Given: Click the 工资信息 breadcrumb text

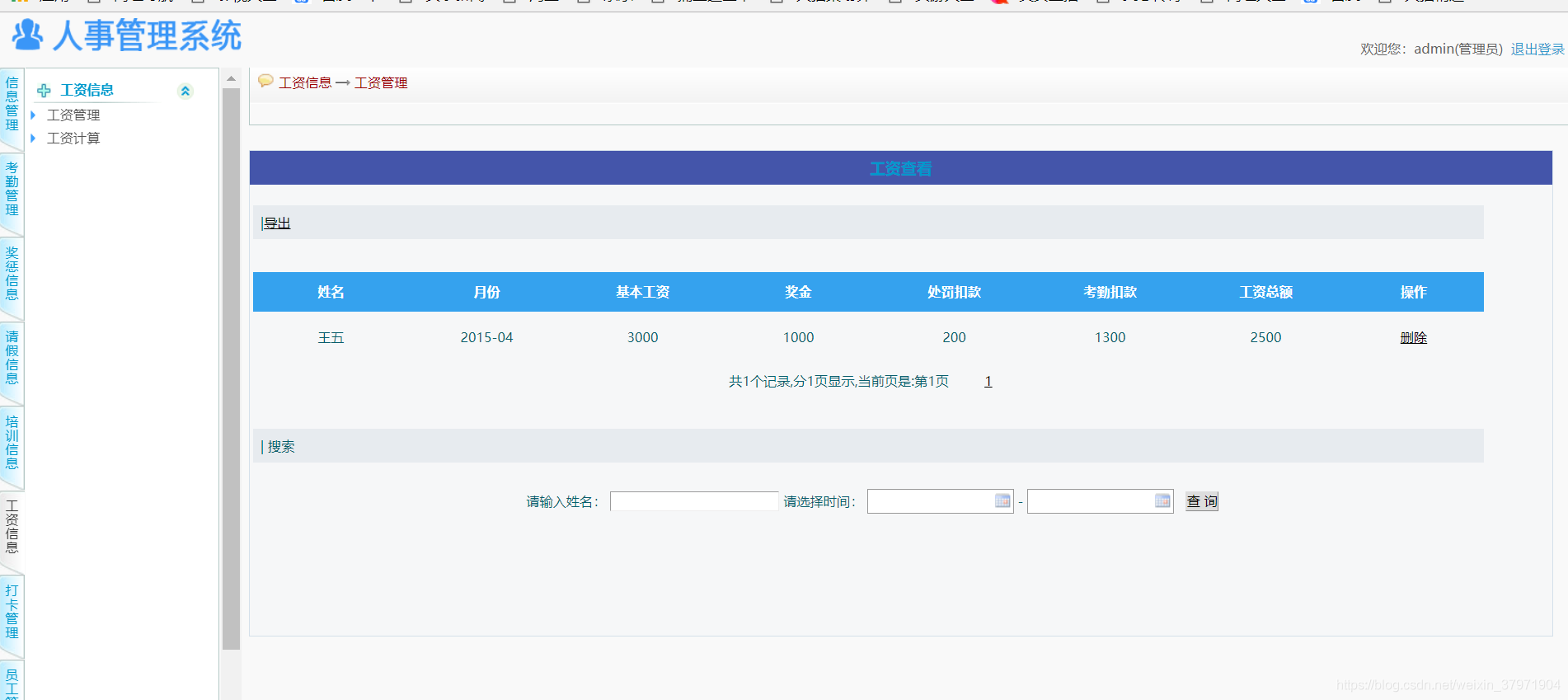Looking at the screenshot, I should [x=305, y=82].
